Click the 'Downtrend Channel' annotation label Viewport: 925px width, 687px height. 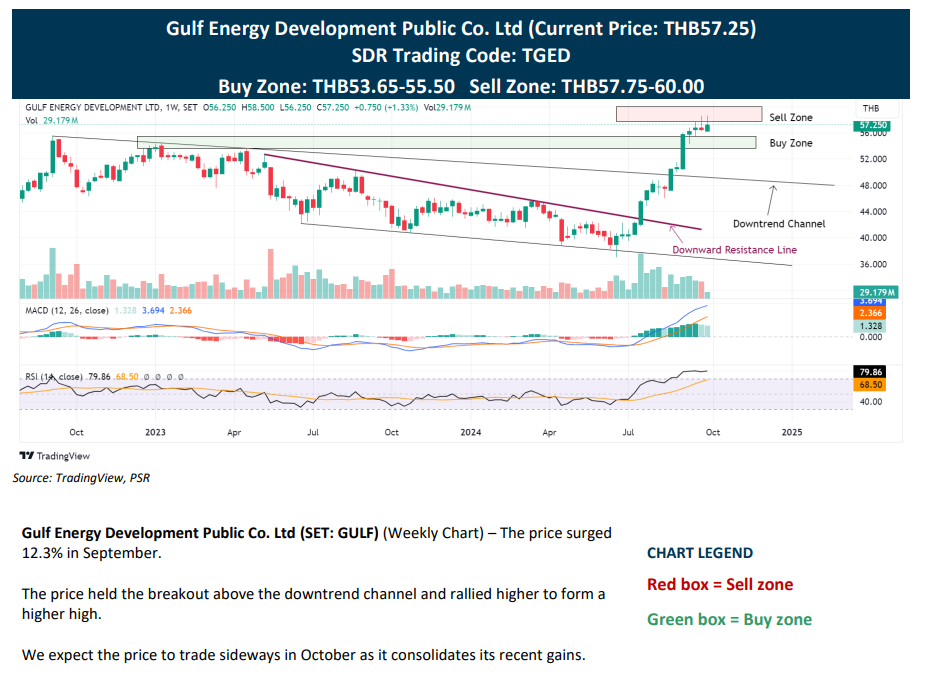(x=779, y=223)
